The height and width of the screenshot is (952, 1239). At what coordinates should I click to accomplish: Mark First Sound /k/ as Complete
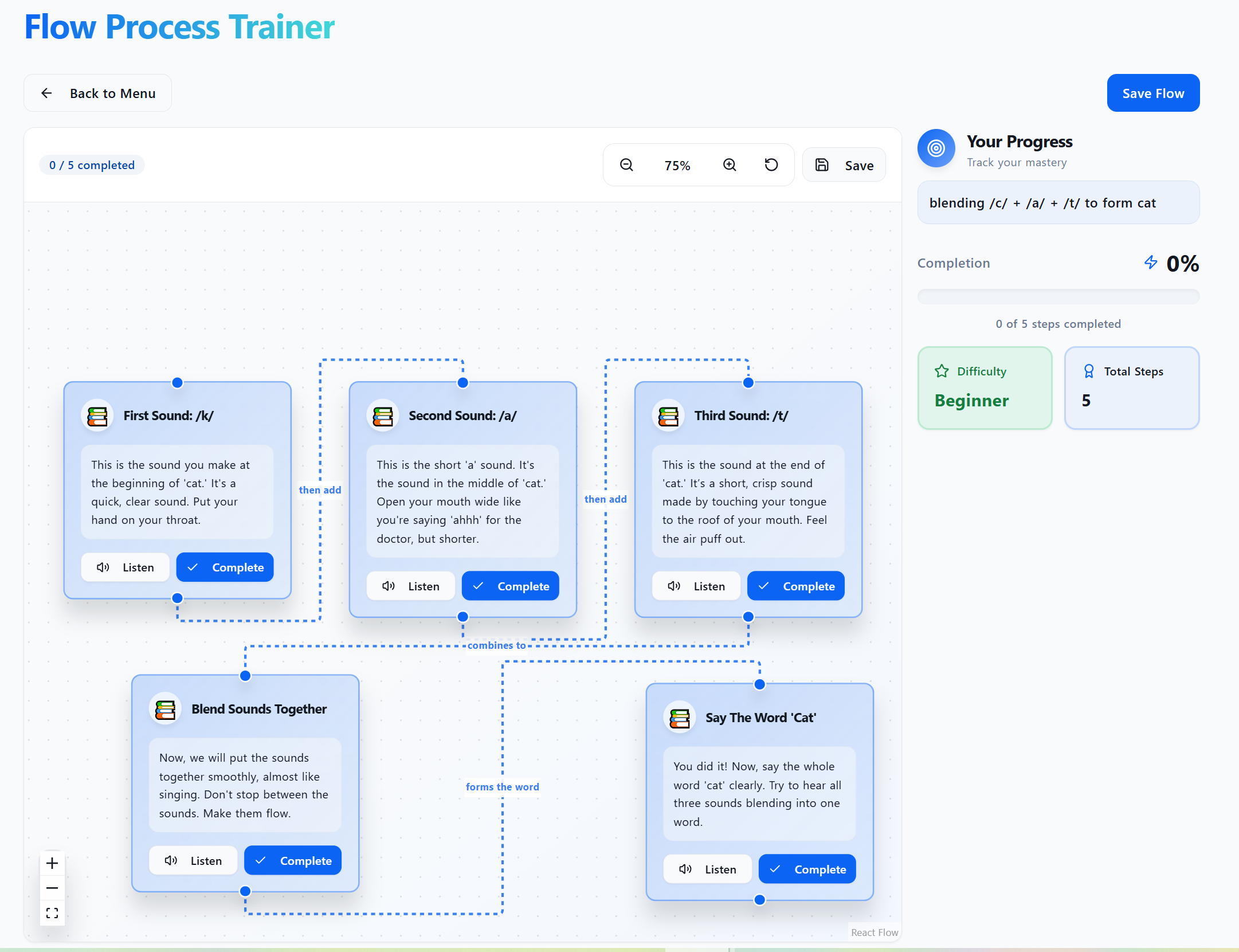click(x=225, y=567)
